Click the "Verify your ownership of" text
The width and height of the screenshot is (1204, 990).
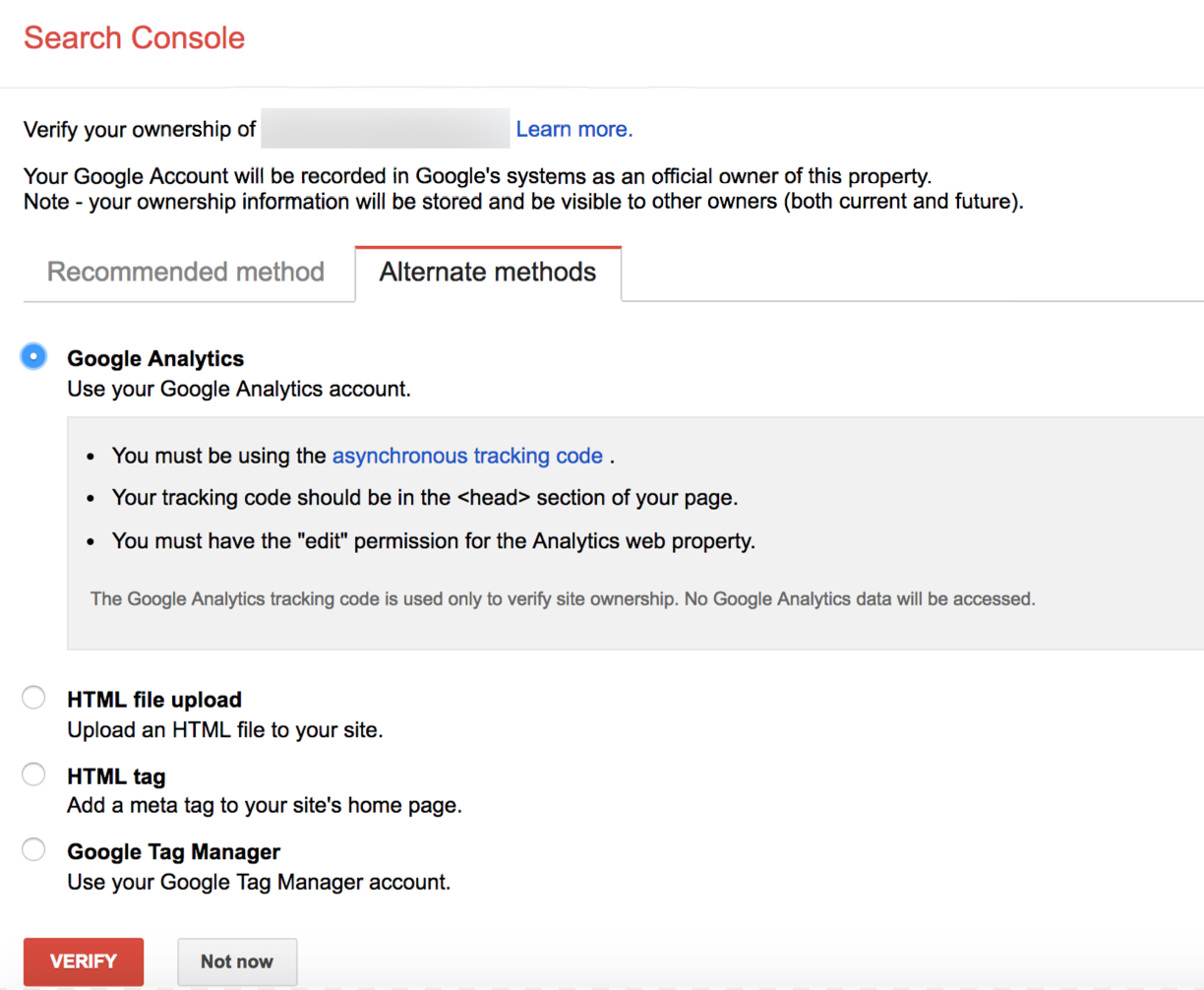140,129
